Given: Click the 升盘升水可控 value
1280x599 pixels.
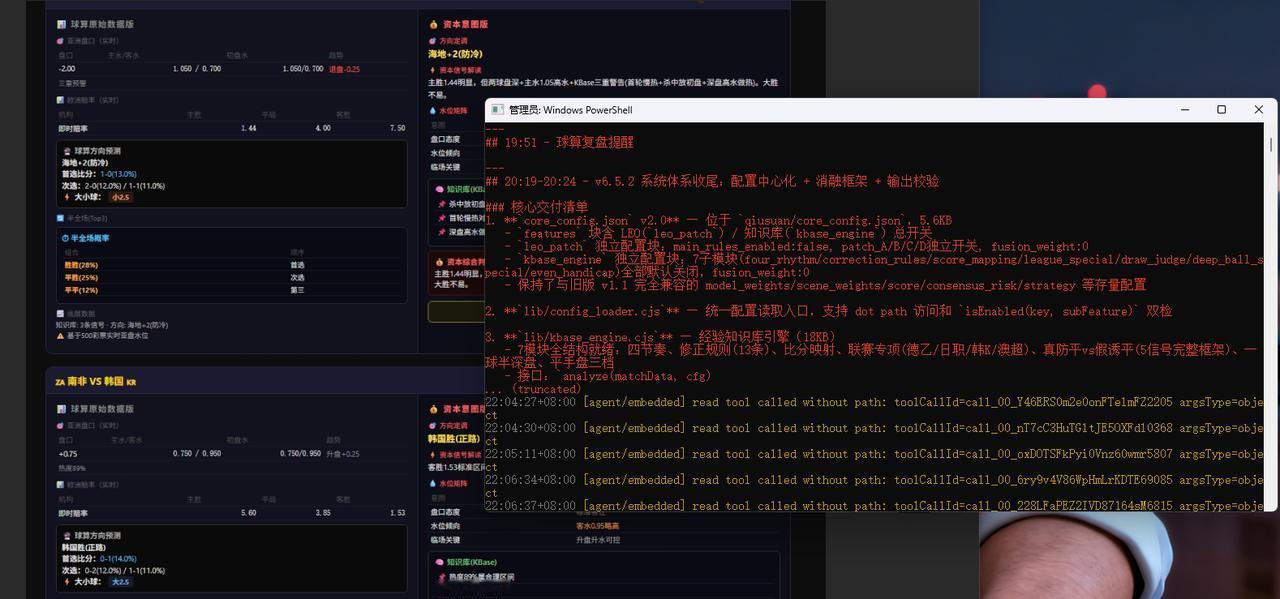Looking at the screenshot, I should pyautogui.click(x=598, y=540).
